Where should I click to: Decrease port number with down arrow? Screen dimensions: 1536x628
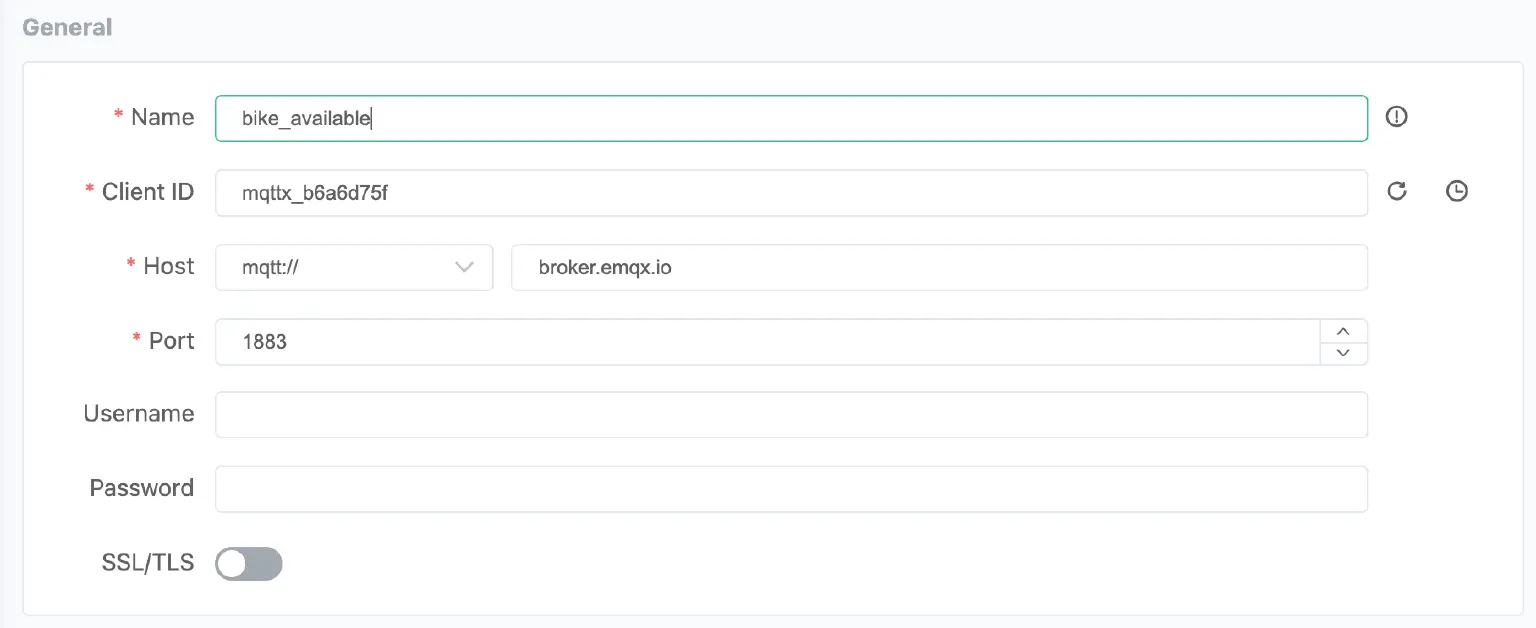tap(1344, 353)
